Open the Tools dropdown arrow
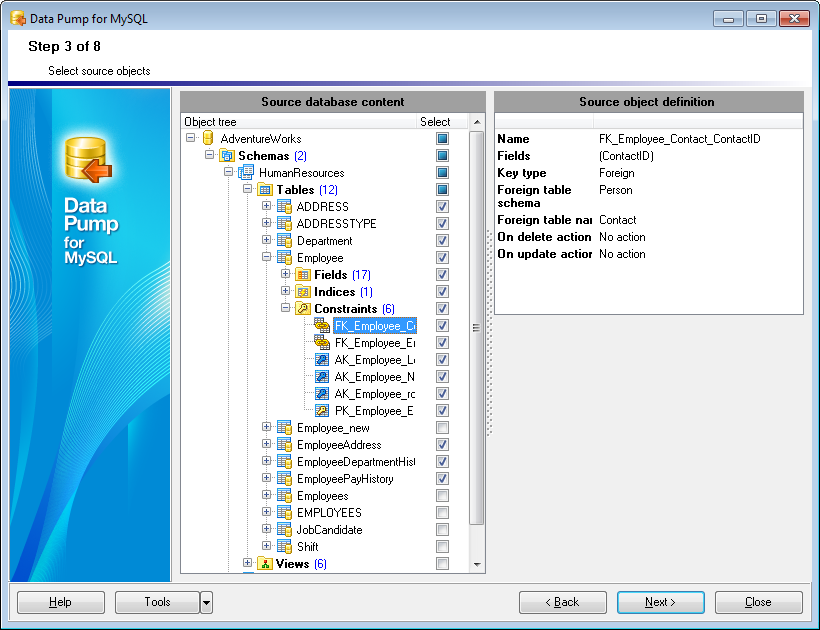This screenshot has height=630, width=820. point(206,602)
